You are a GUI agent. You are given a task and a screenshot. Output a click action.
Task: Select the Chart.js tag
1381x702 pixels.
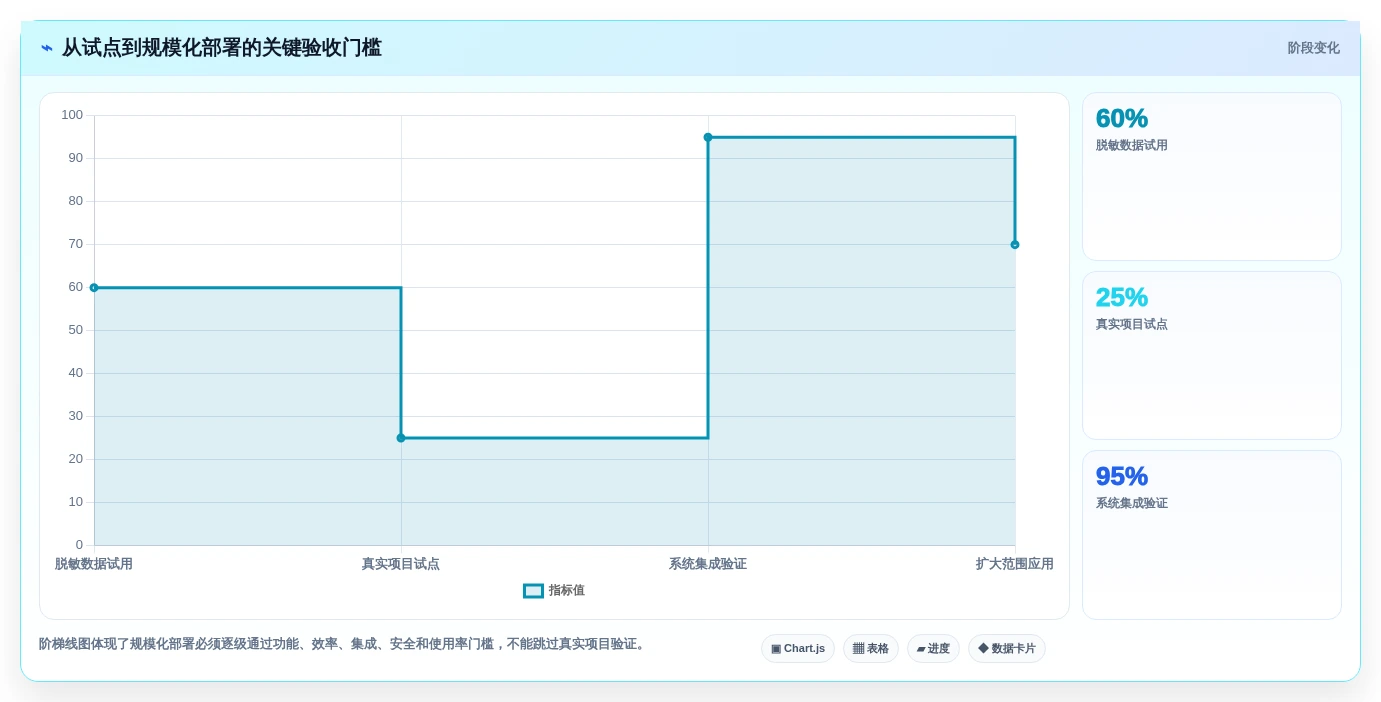pyautogui.click(x=798, y=649)
